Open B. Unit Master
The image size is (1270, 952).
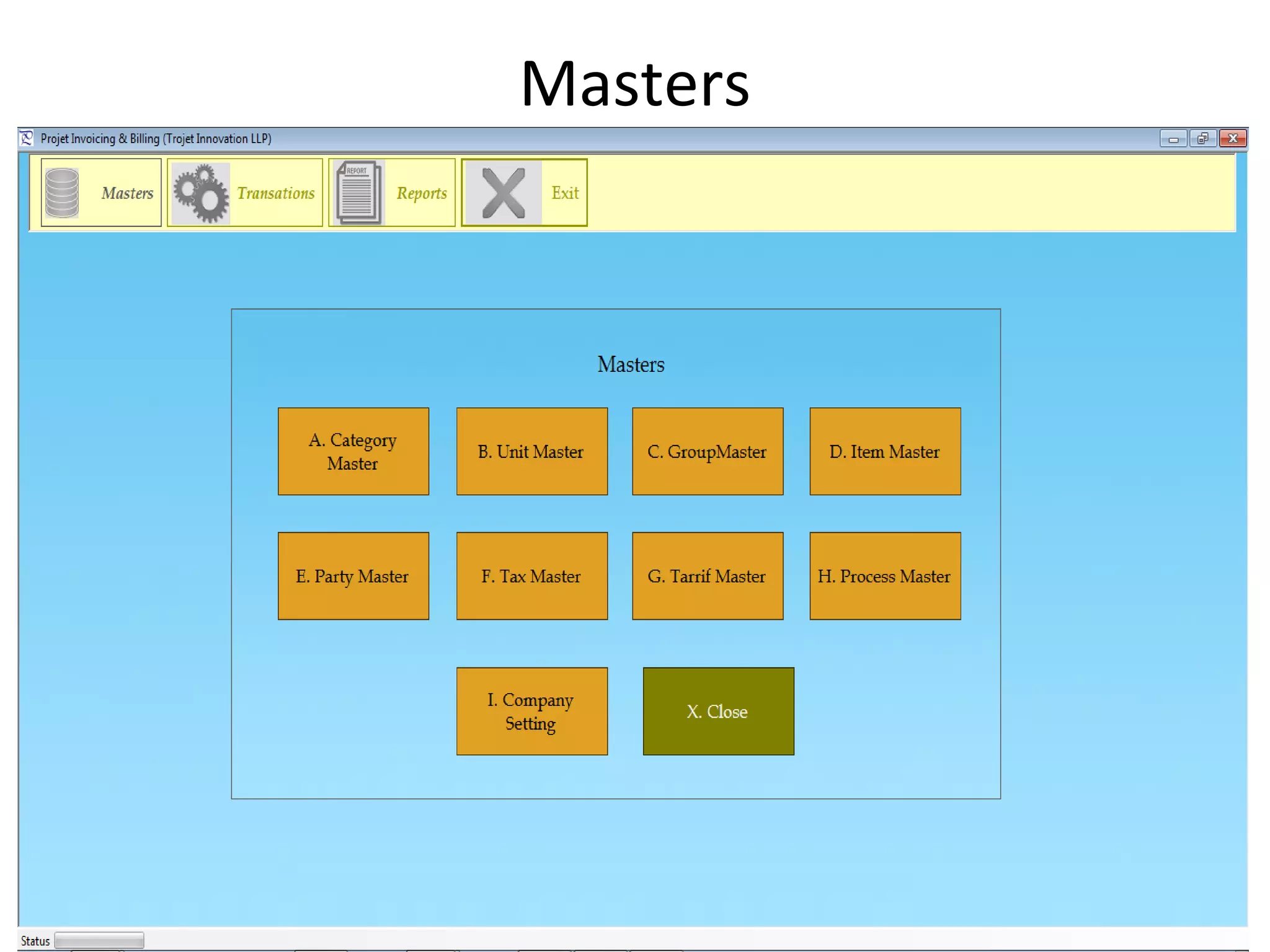[531, 451]
